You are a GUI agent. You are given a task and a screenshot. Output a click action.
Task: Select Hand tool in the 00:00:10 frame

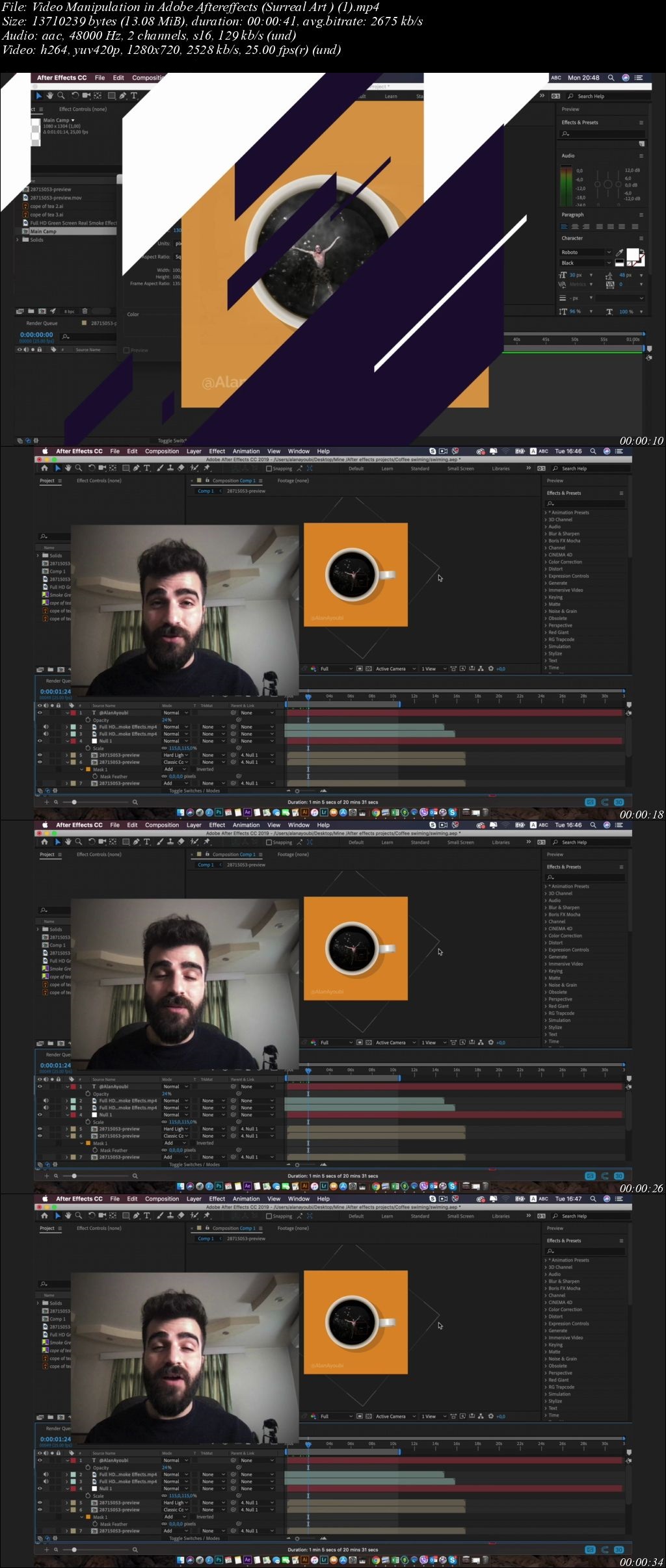pos(49,96)
